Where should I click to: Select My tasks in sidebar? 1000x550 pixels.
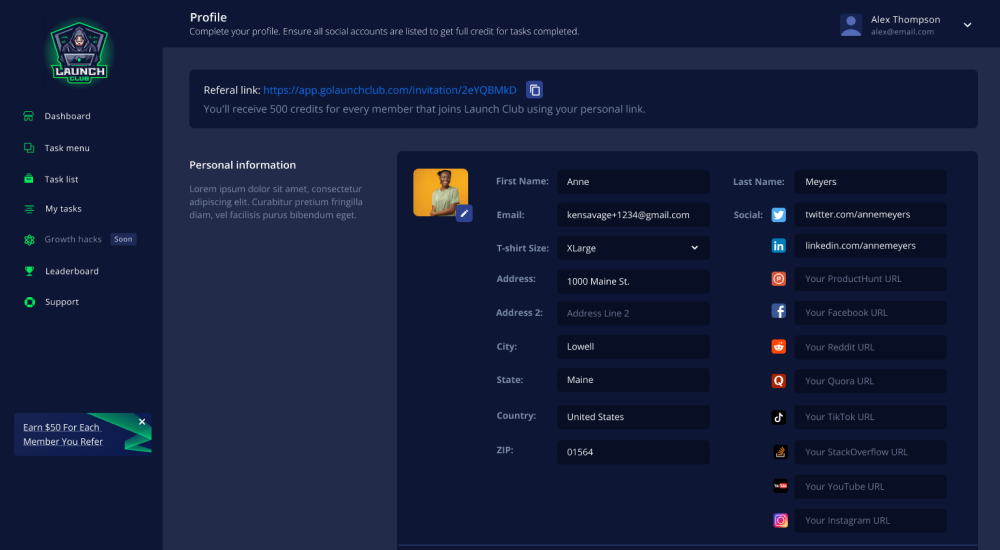point(63,209)
